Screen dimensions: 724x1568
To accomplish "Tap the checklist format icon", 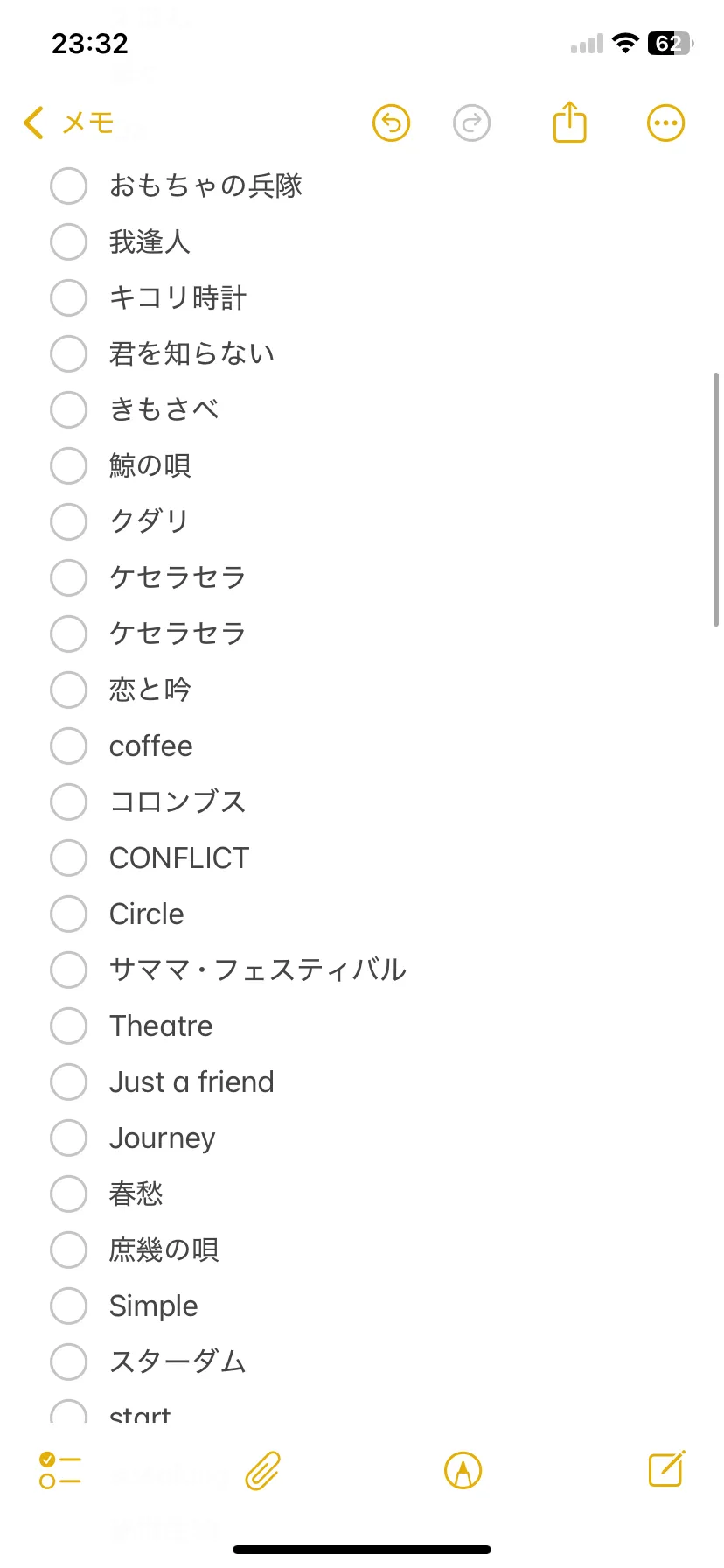I will click(x=60, y=1470).
